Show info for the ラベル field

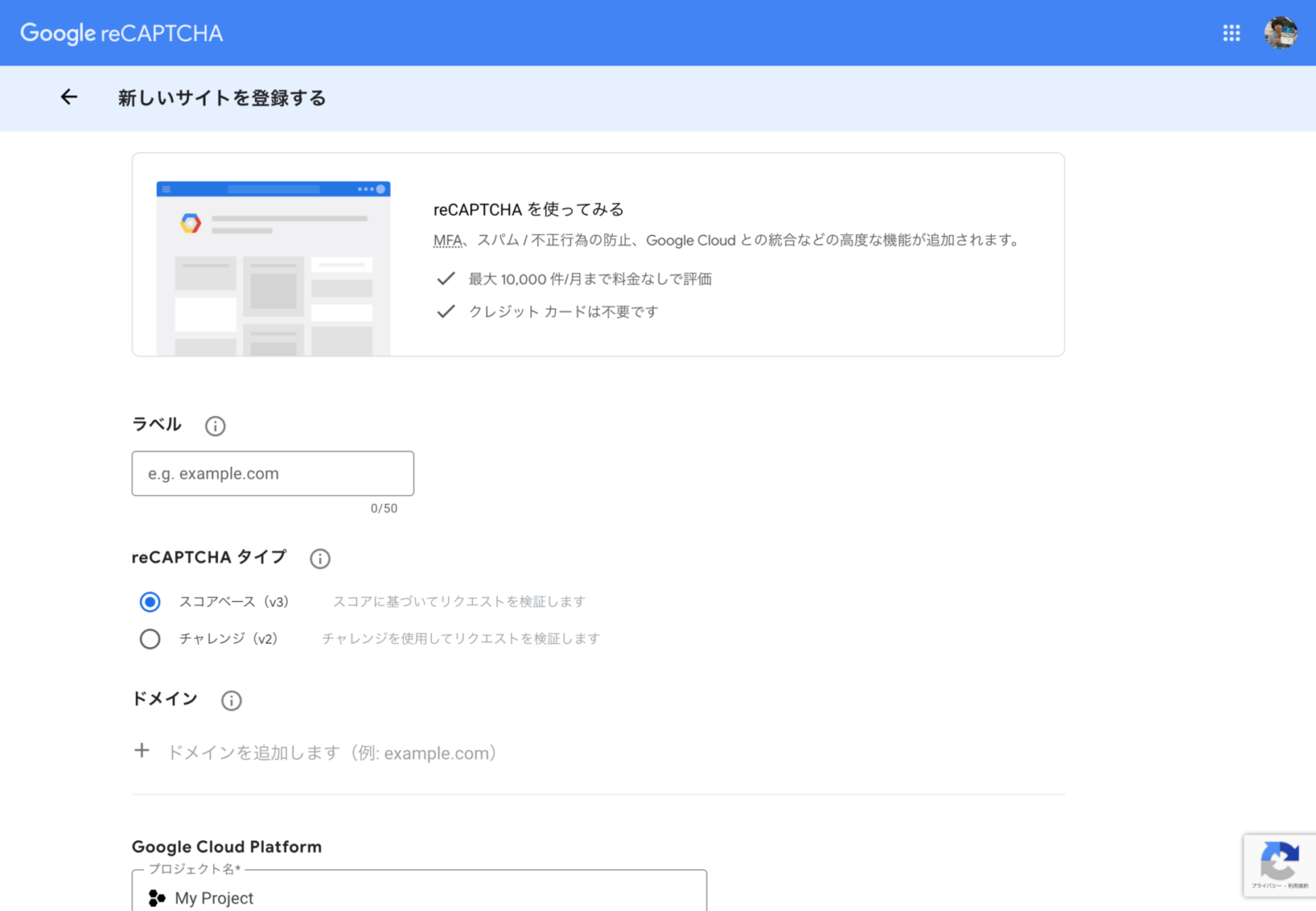(x=215, y=426)
